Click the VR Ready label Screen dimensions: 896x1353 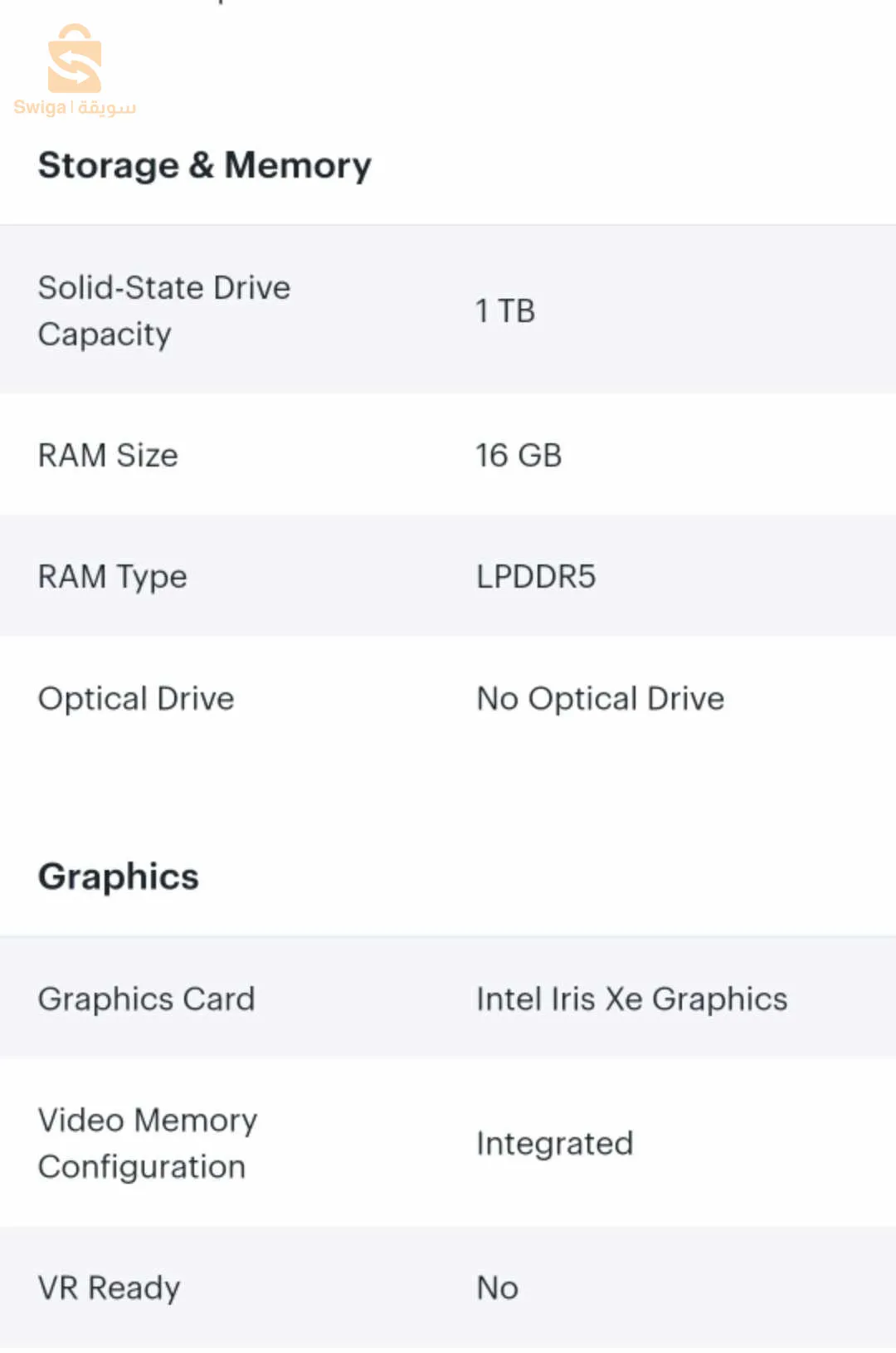point(109,1288)
